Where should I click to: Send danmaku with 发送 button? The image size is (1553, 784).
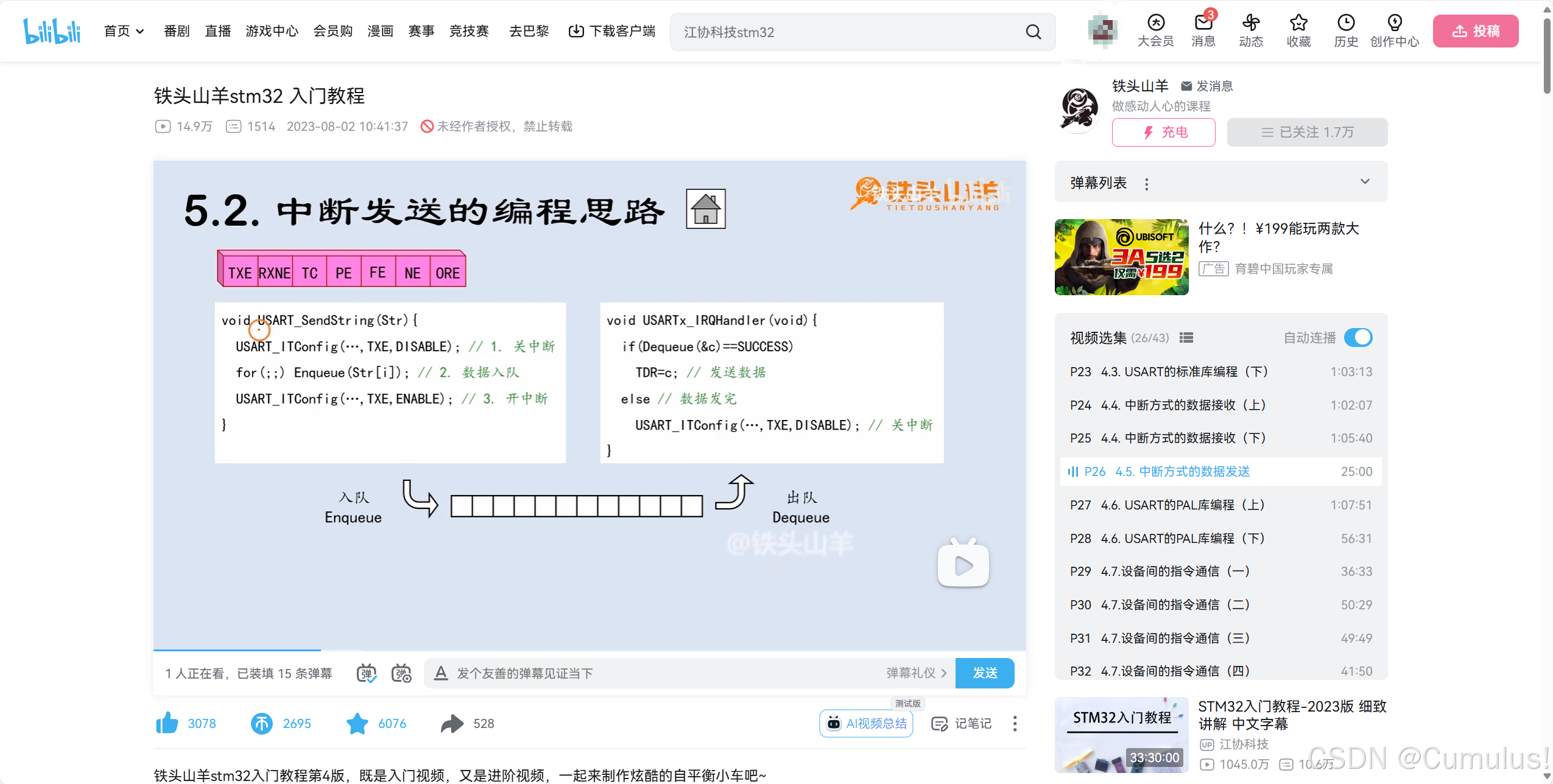click(985, 673)
